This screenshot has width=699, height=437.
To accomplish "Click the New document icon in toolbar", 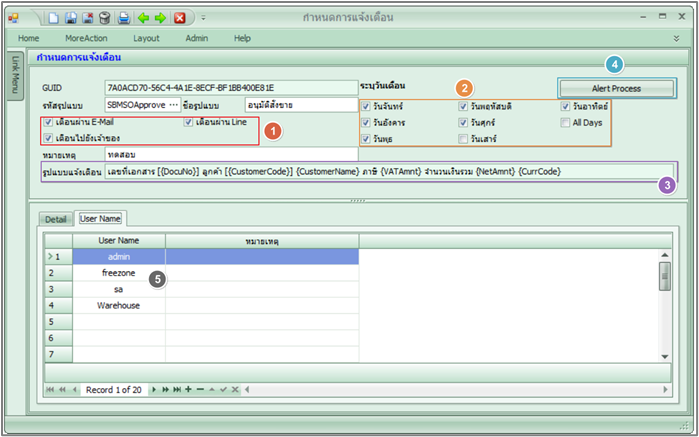I will (x=53, y=18).
